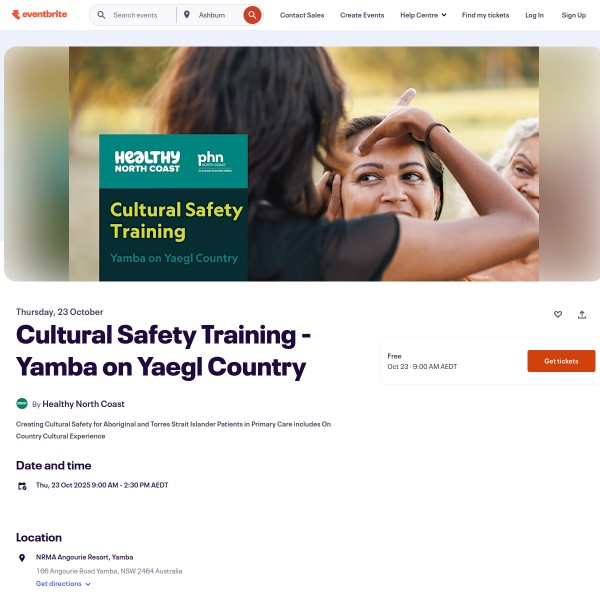Image resolution: width=600 pixels, height=600 pixels.
Task: Click the map pin icon under Location
Action: click(x=22, y=558)
